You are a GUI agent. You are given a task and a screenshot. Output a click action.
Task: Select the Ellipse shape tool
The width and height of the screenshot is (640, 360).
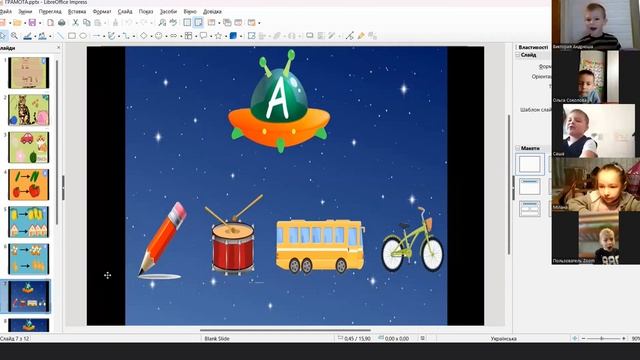tap(83, 36)
